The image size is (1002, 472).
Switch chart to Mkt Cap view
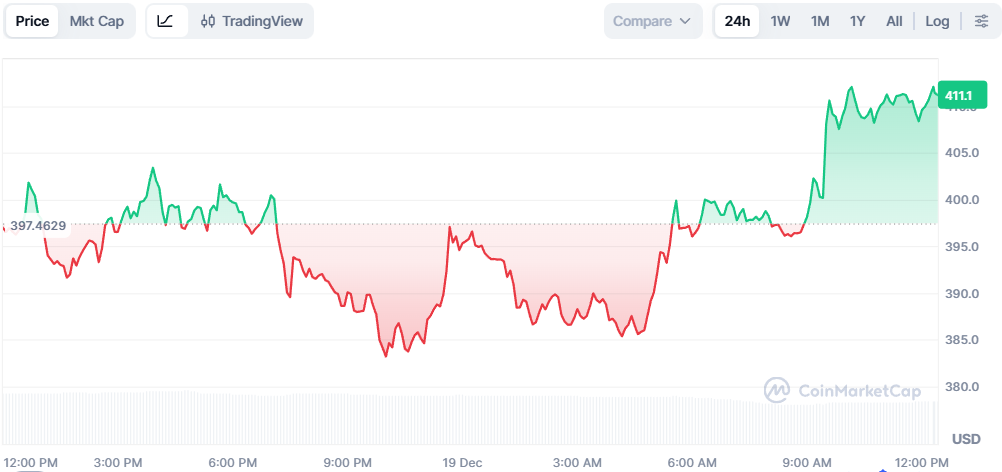point(96,21)
